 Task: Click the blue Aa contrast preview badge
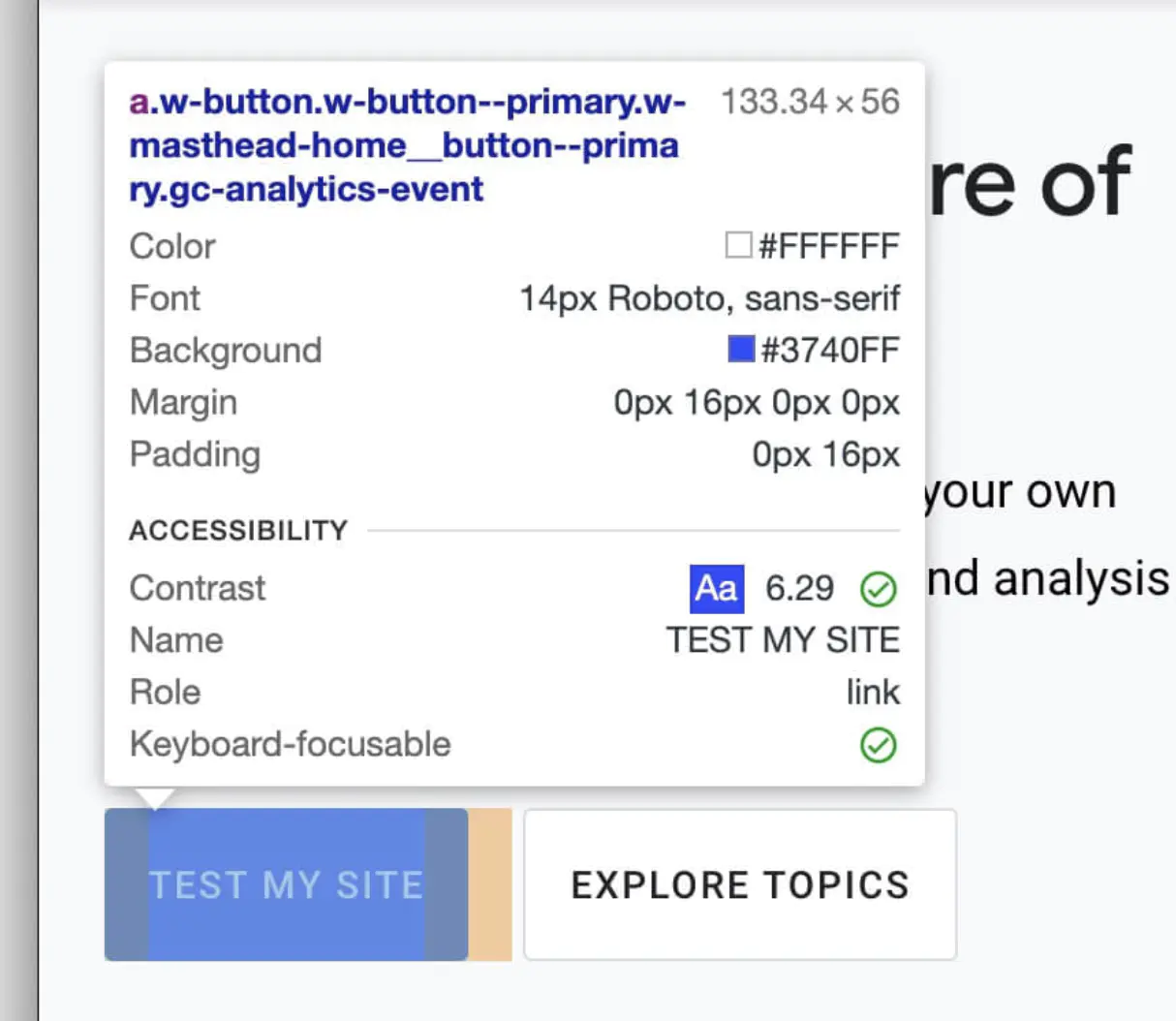coord(717,588)
